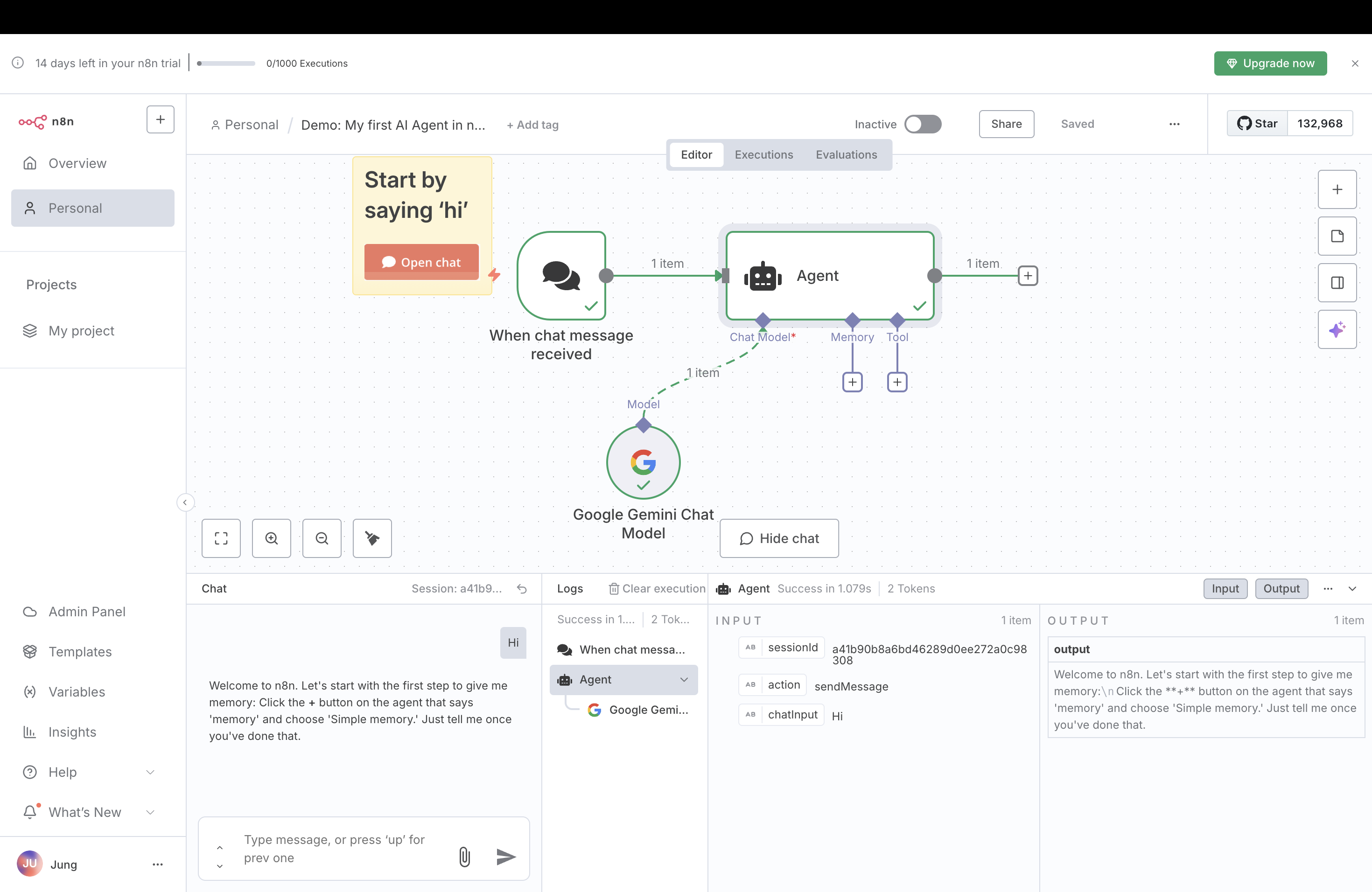The height and width of the screenshot is (892, 1372).
Task: Click Add tag next to workflow name
Action: 532,125
